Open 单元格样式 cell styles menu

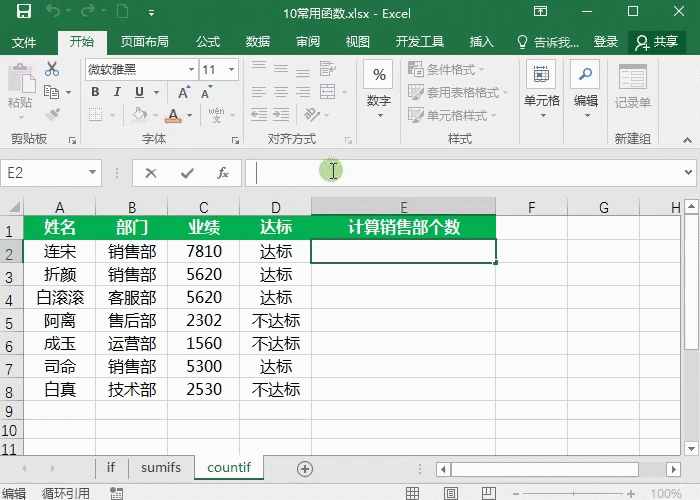point(452,116)
